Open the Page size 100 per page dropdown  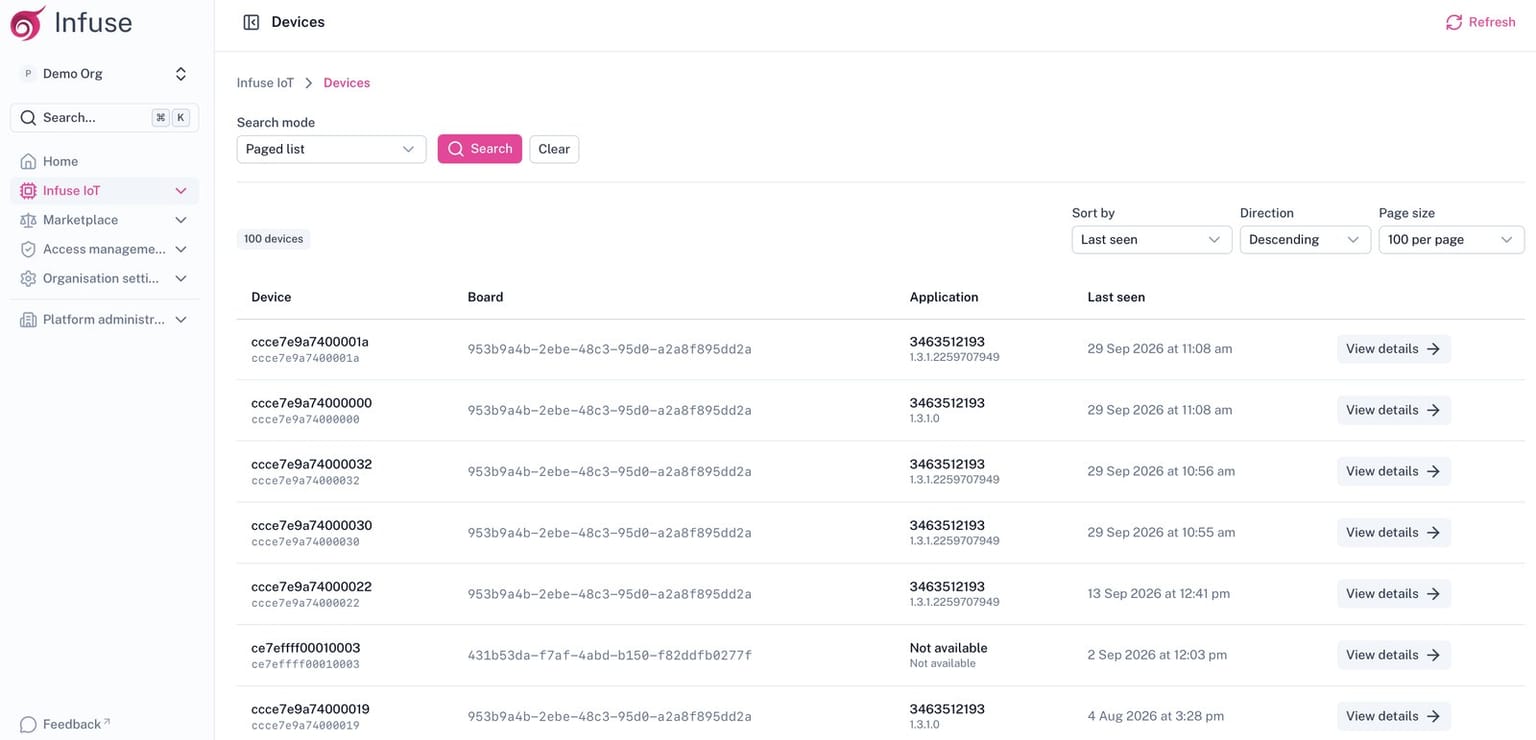[1451, 240]
